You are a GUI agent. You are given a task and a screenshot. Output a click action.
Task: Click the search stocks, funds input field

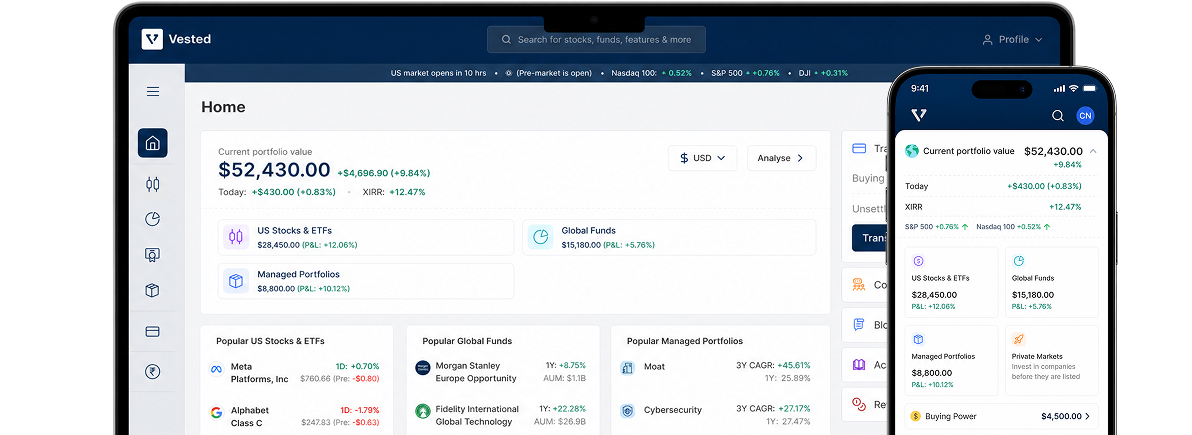click(596, 40)
